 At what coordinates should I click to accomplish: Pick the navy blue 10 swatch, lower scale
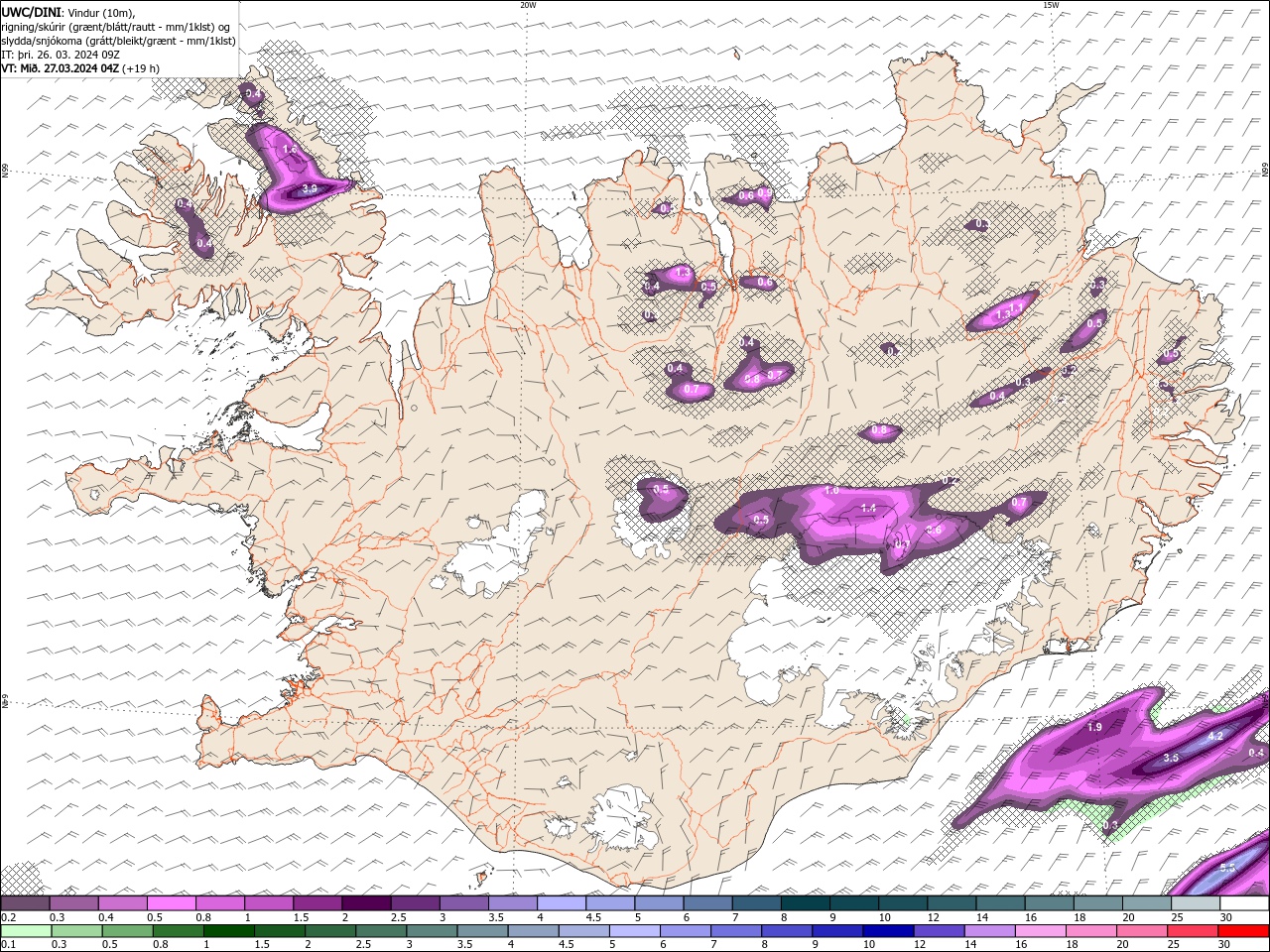click(887, 931)
